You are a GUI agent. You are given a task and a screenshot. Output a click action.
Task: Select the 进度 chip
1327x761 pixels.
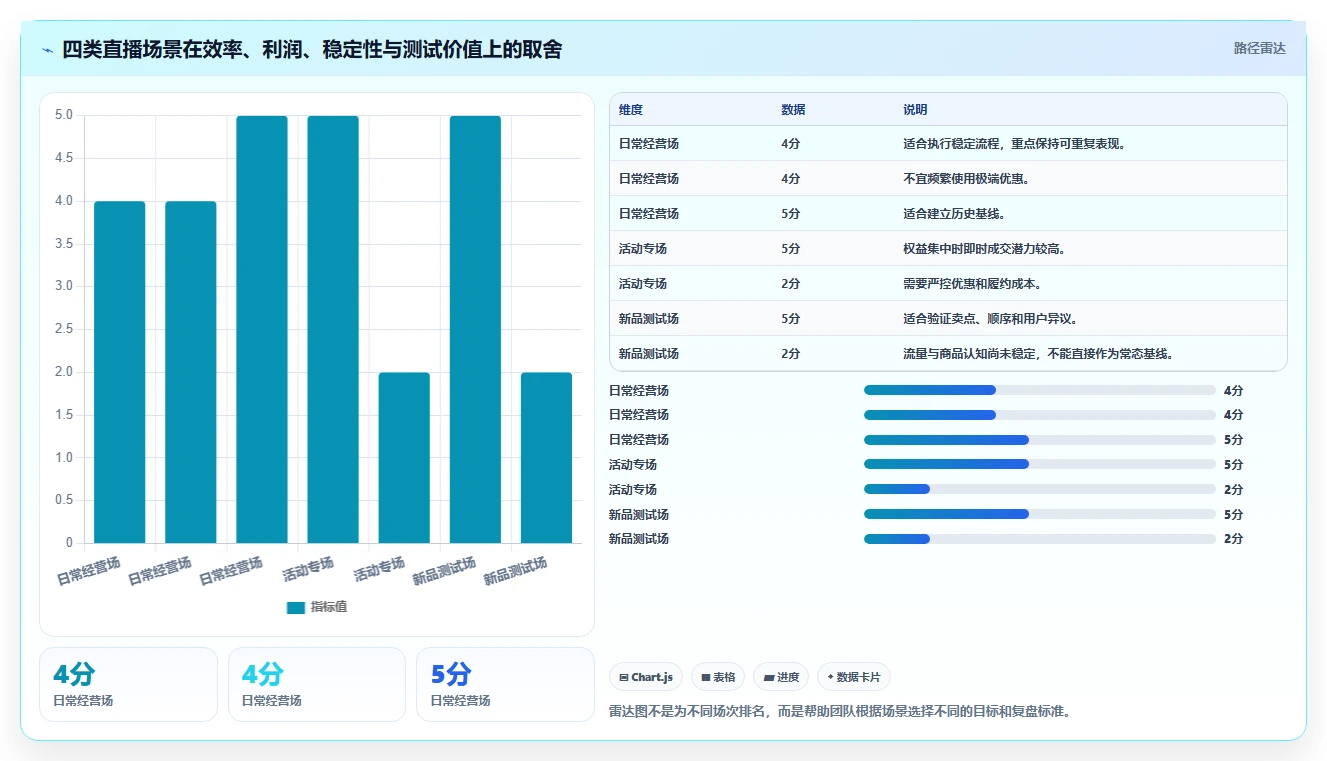click(781, 677)
